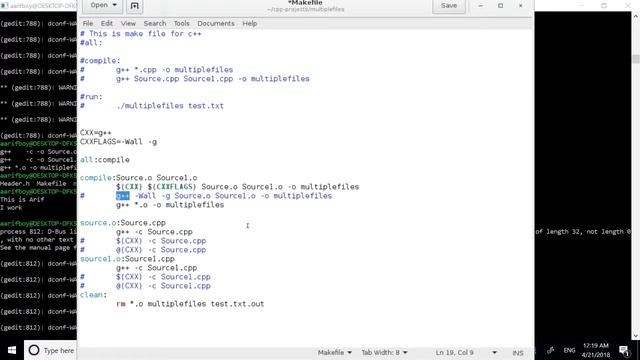Open the File menu
Viewport: 640px width, 360px height.
point(88,23)
